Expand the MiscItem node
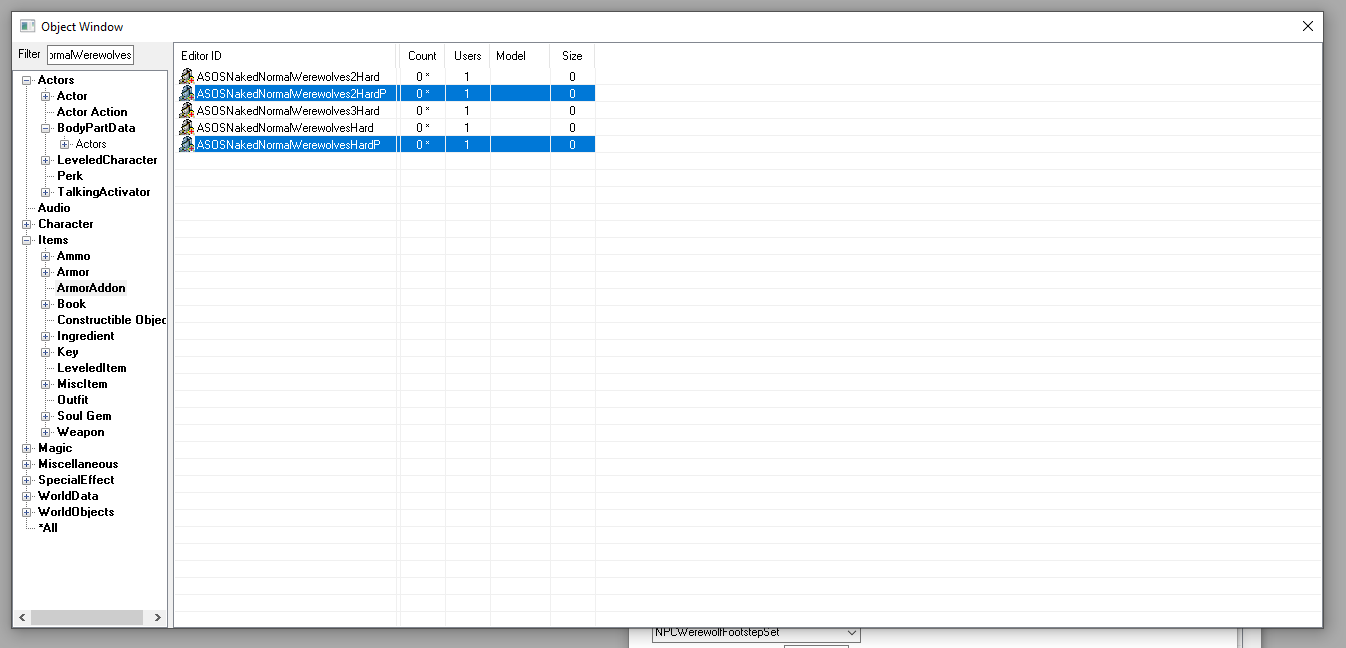This screenshot has width=1346, height=648. click(46, 384)
